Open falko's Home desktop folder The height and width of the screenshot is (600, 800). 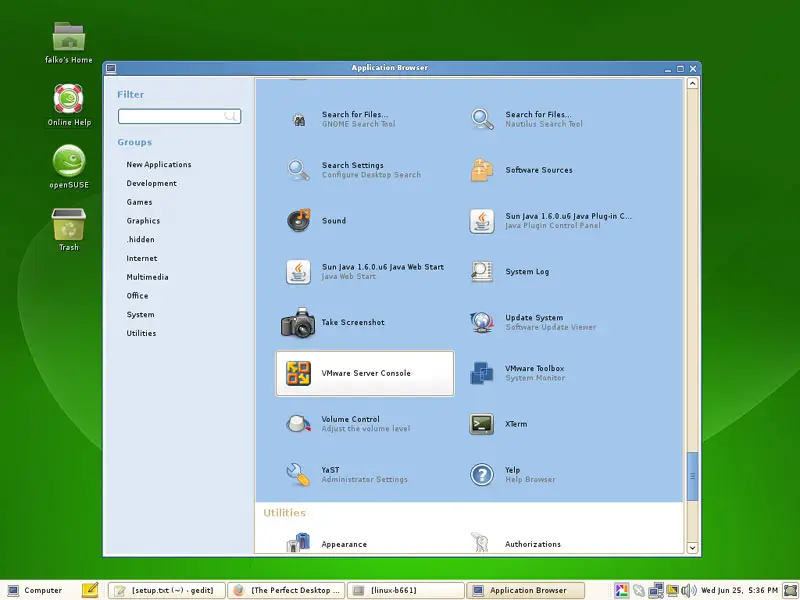pos(69,37)
